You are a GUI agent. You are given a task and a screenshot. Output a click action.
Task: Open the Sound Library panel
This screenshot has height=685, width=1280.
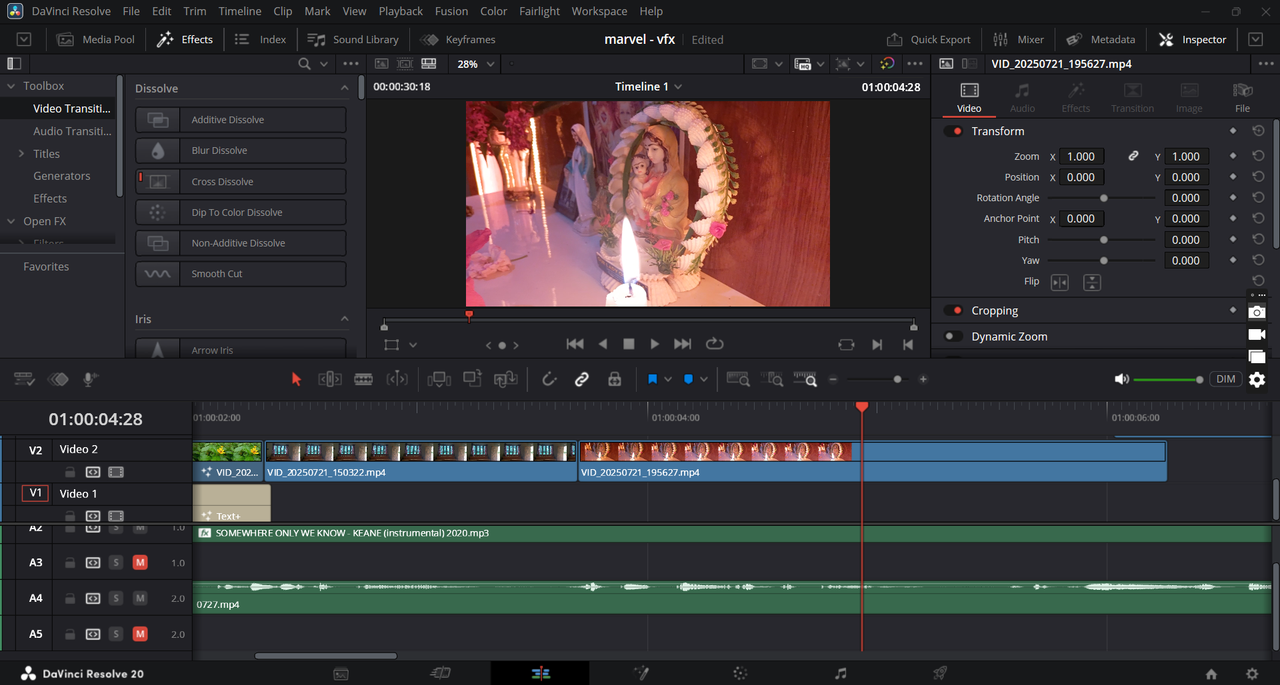click(353, 39)
